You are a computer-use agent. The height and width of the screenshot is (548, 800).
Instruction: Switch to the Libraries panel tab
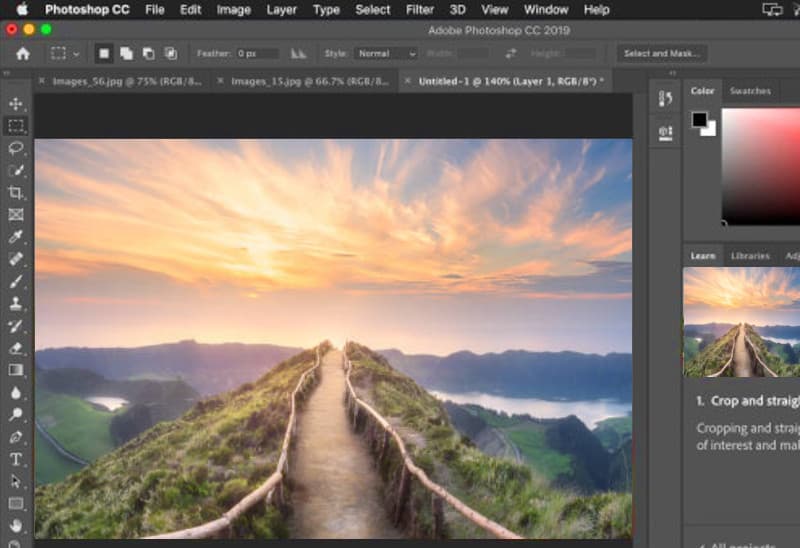click(x=750, y=256)
